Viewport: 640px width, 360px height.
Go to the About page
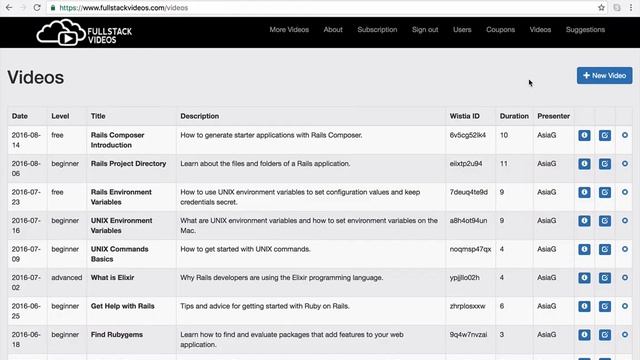(333, 30)
